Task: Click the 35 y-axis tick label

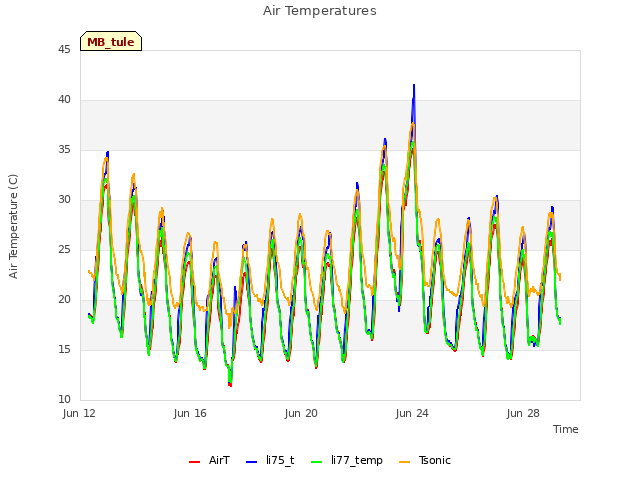Action: point(64,149)
